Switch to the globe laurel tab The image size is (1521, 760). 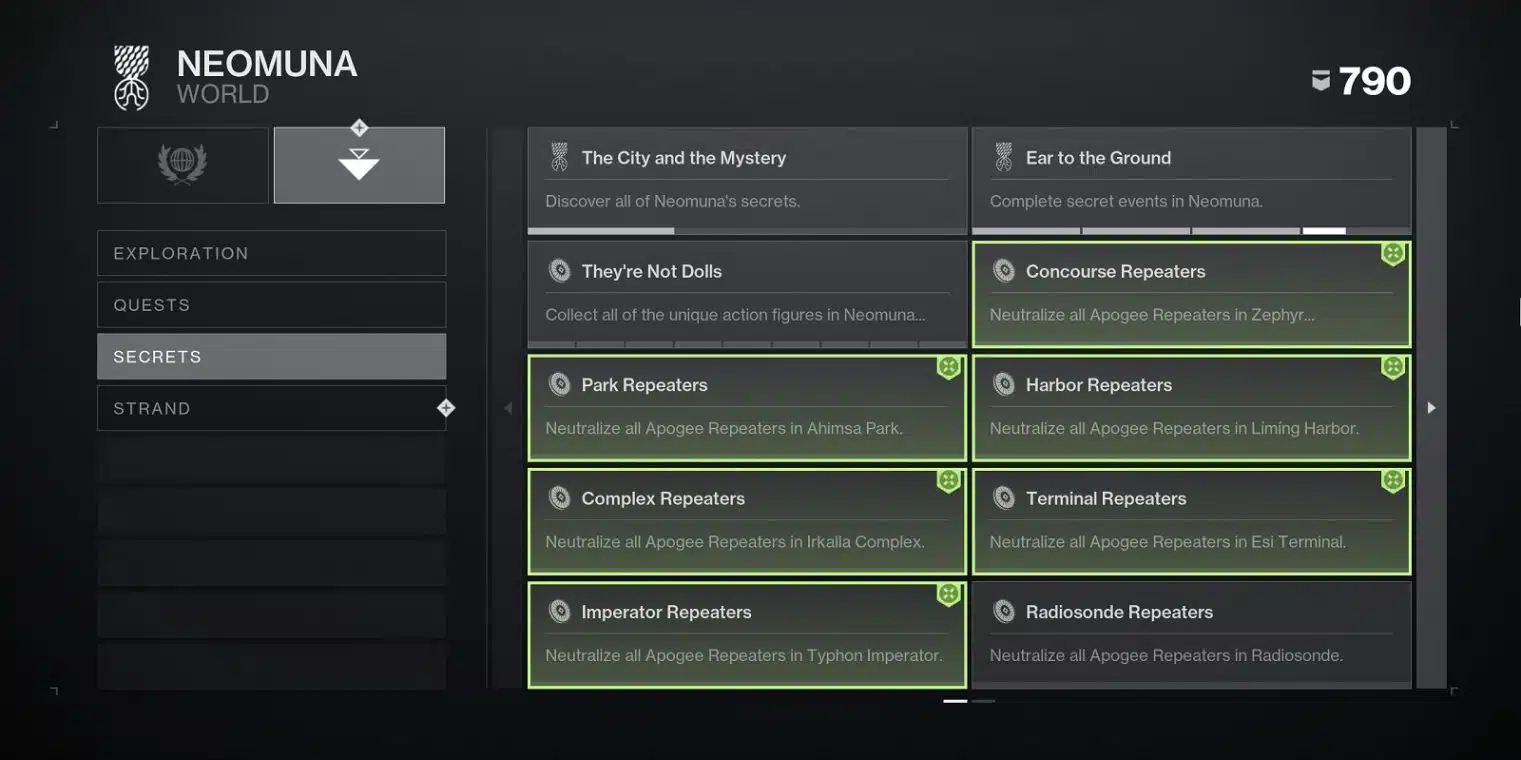tap(183, 165)
